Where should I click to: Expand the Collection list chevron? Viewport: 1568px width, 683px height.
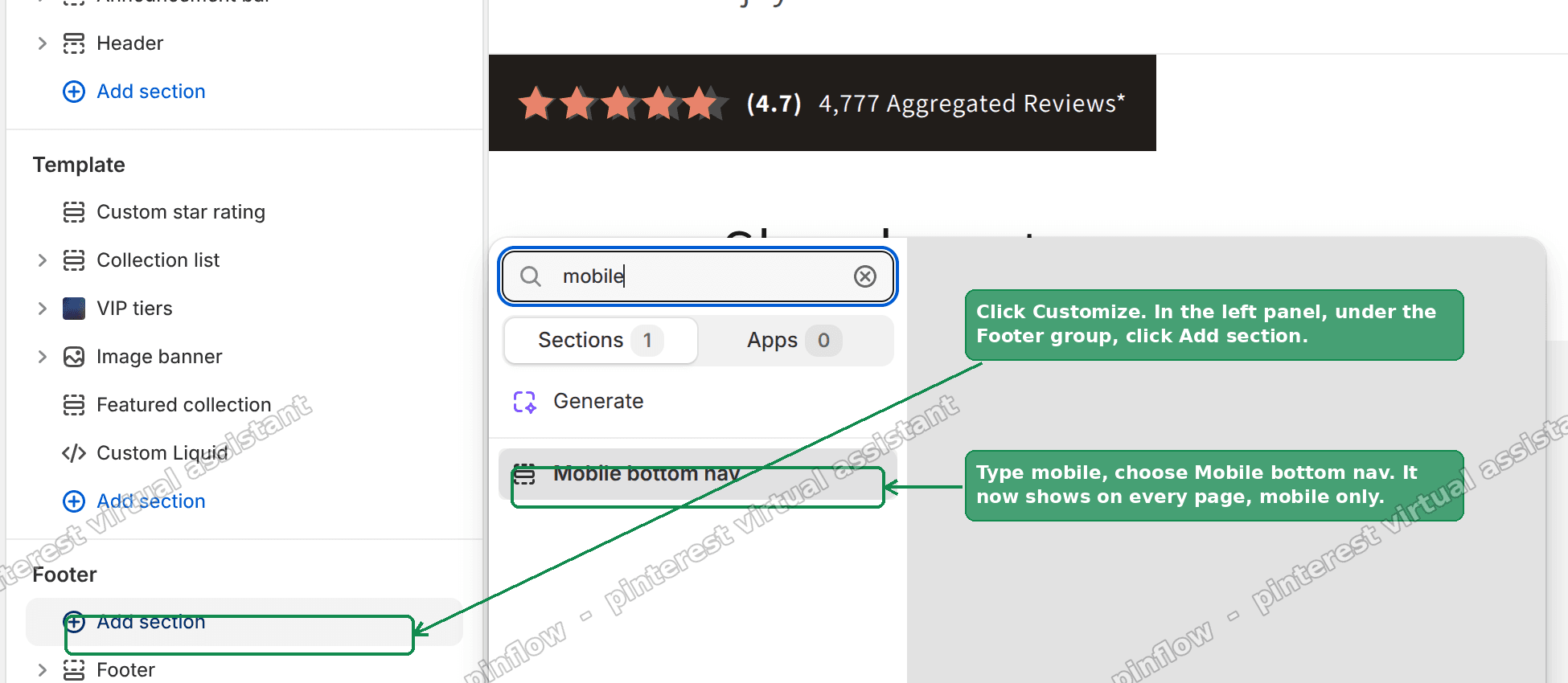click(x=43, y=260)
